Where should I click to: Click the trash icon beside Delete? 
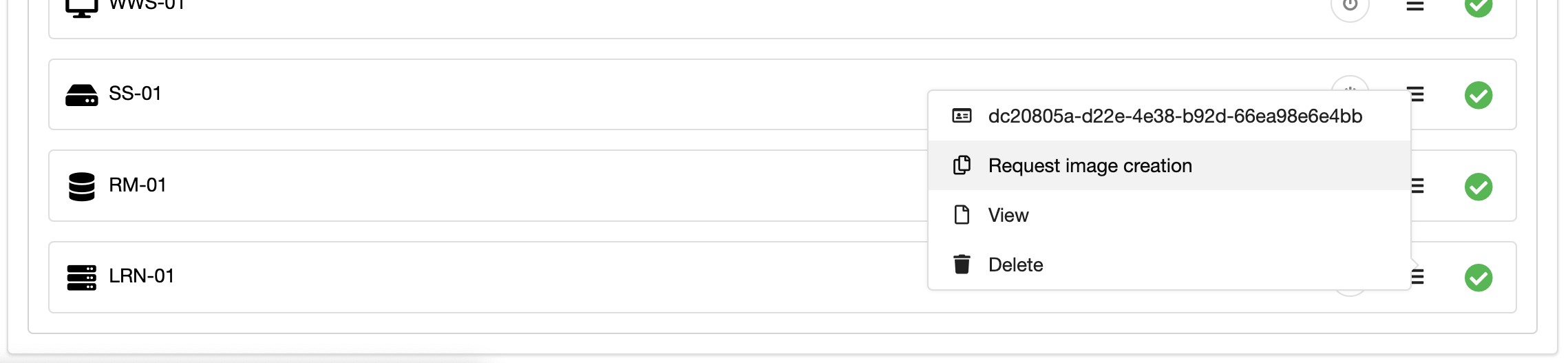tap(962, 265)
